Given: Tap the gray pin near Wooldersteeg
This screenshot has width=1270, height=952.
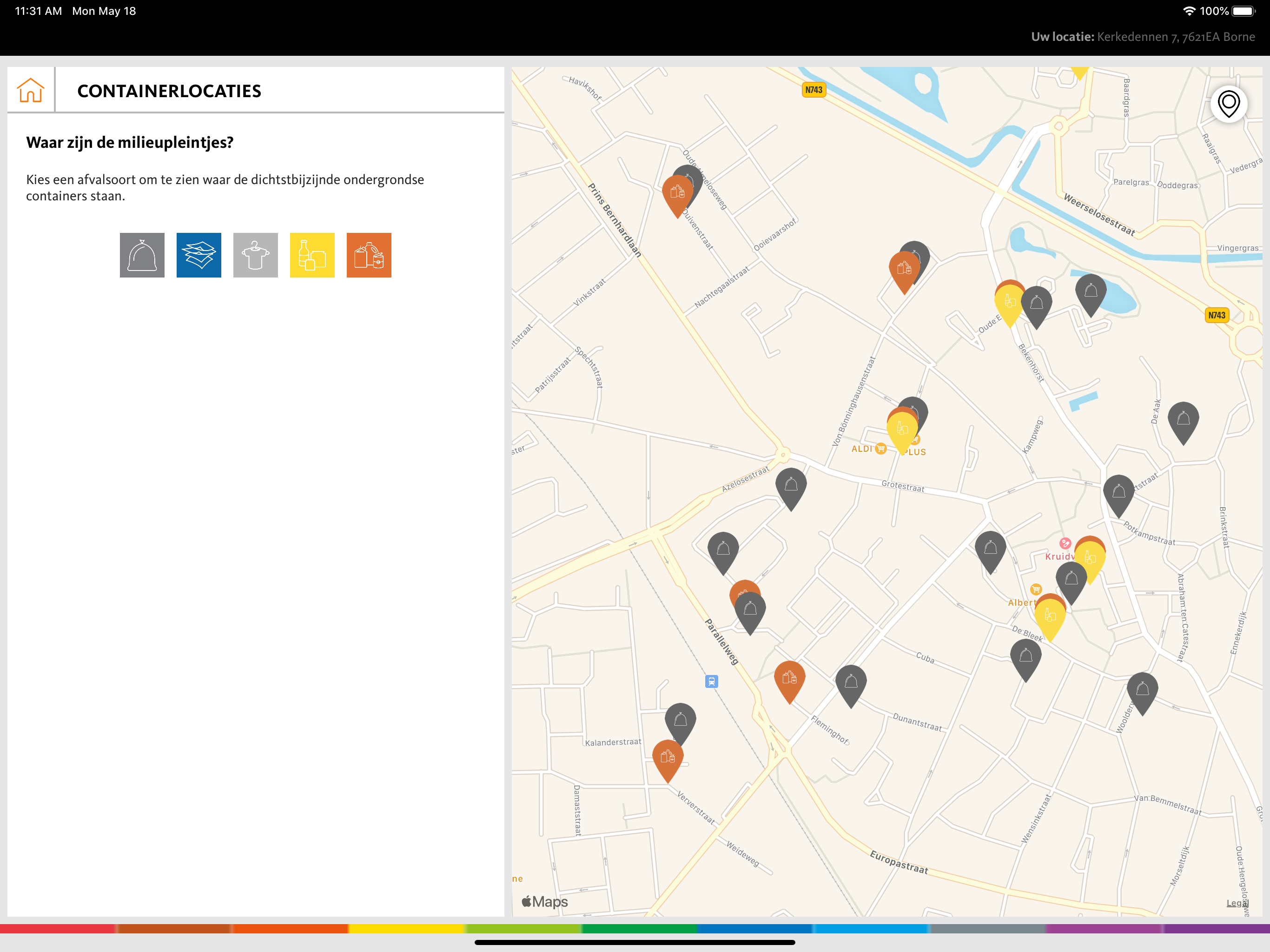Looking at the screenshot, I should coord(1143,694).
